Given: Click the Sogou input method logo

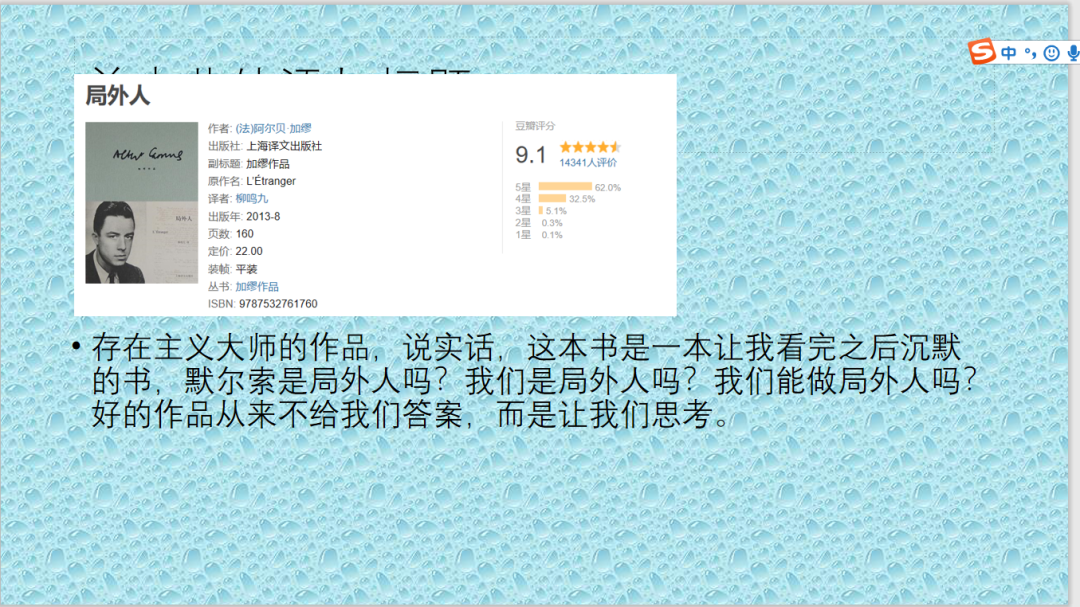Looking at the screenshot, I should click(x=984, y=53).
